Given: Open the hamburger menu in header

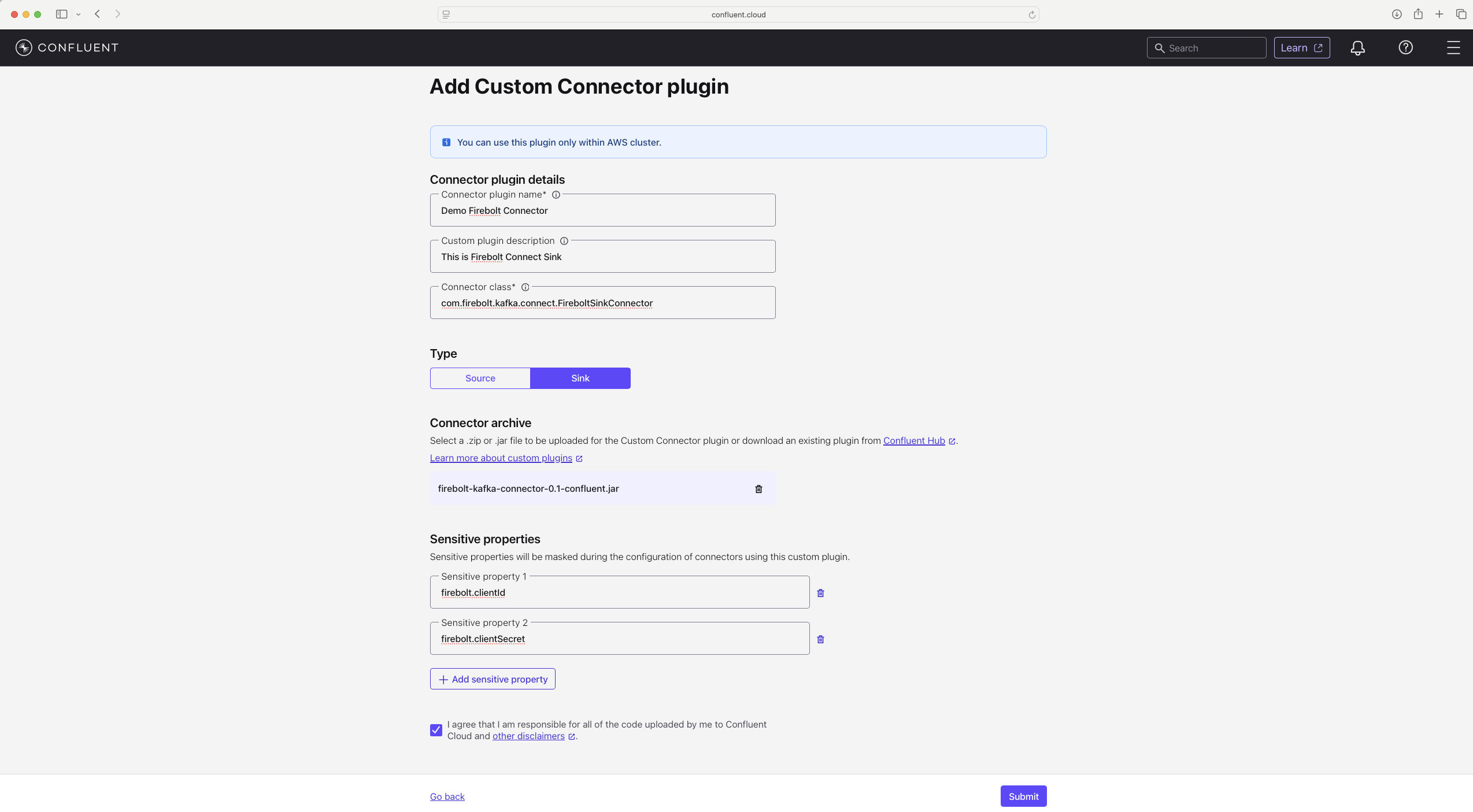Looking at the screenshot, I should pyautogui.click(x=1453, y=48).
